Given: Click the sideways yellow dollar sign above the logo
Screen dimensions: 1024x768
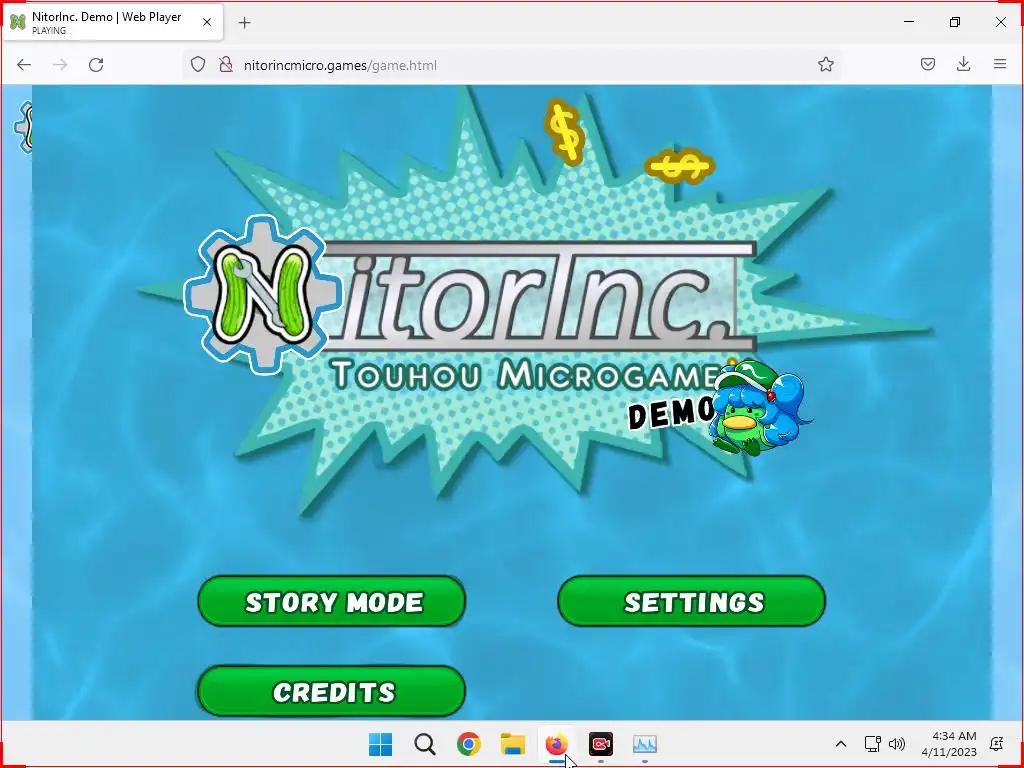Looking at the screenshot, I should click(x=679, y=166).
